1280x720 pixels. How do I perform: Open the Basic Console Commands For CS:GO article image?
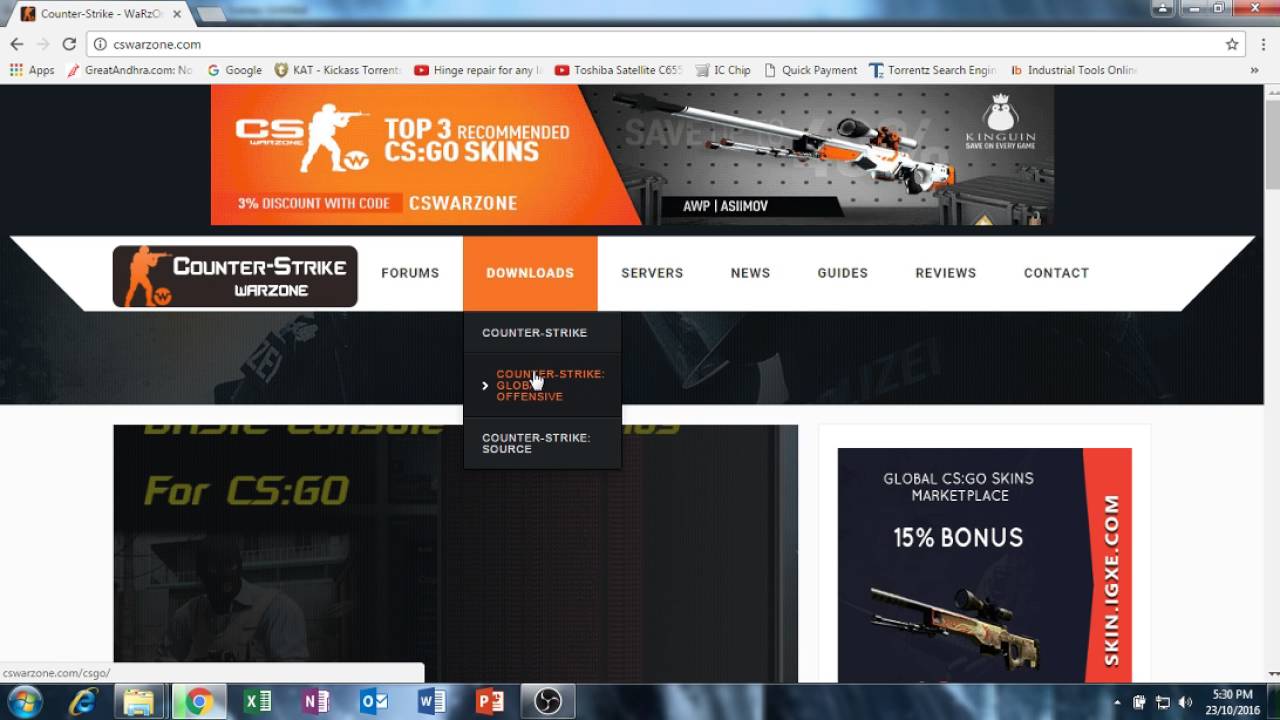455,553
